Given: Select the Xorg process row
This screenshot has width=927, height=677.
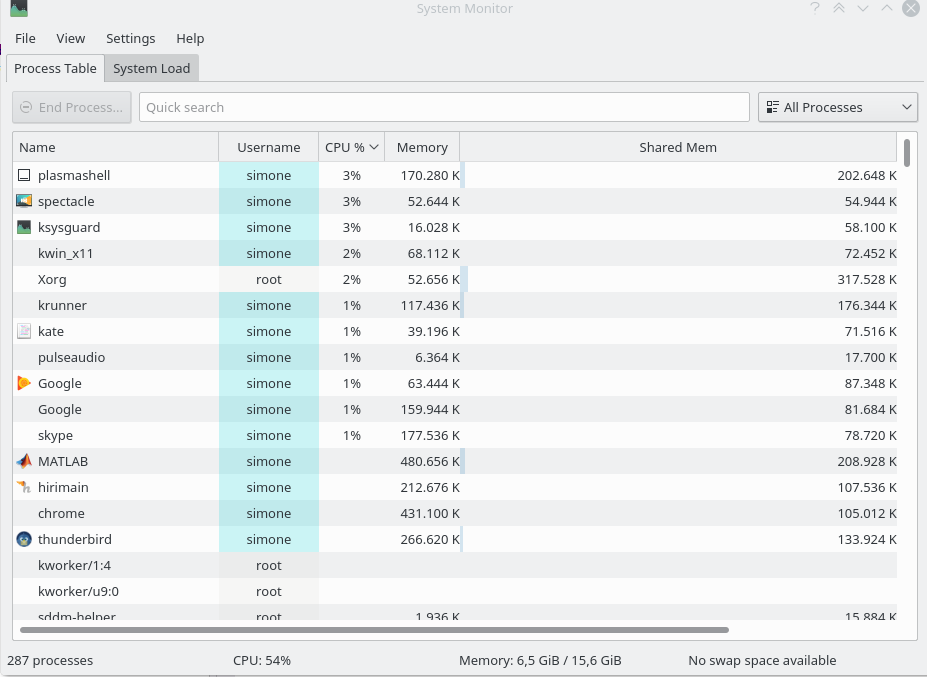Looking at the screenshot, I should tap(455, 279).
